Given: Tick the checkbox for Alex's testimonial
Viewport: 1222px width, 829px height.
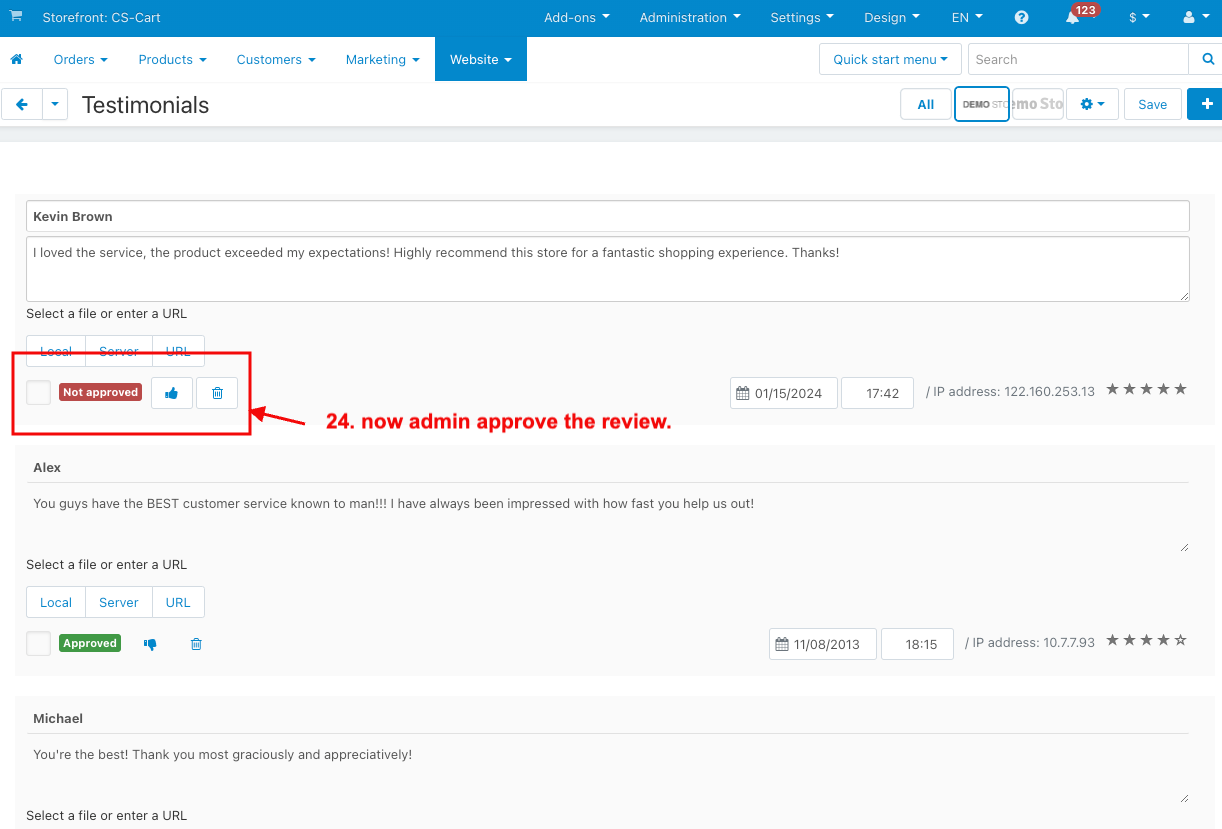Looking at the screenshot, I should 38,643.
